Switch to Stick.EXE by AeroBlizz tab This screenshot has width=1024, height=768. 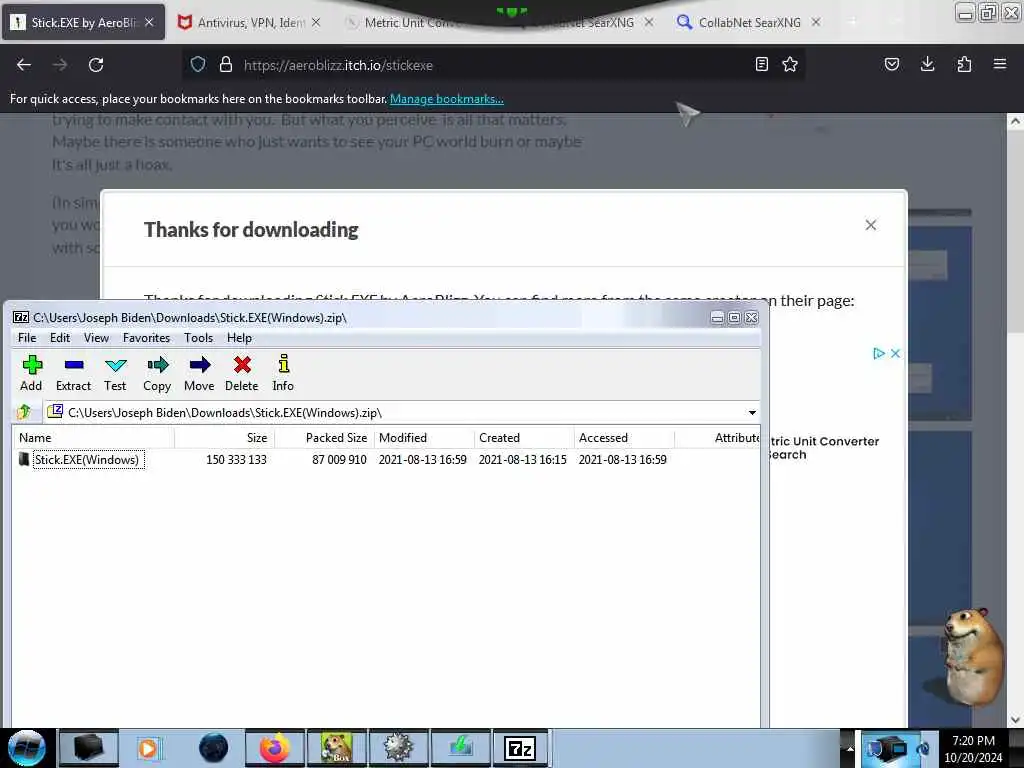[84, 22]
